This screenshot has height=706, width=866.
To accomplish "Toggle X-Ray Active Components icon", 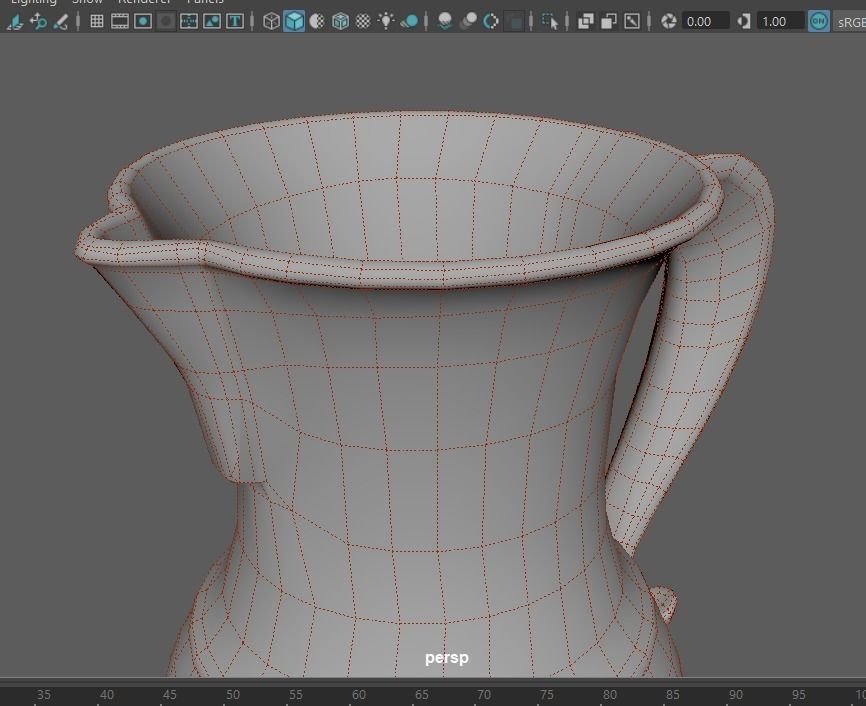I will point(609,22).
